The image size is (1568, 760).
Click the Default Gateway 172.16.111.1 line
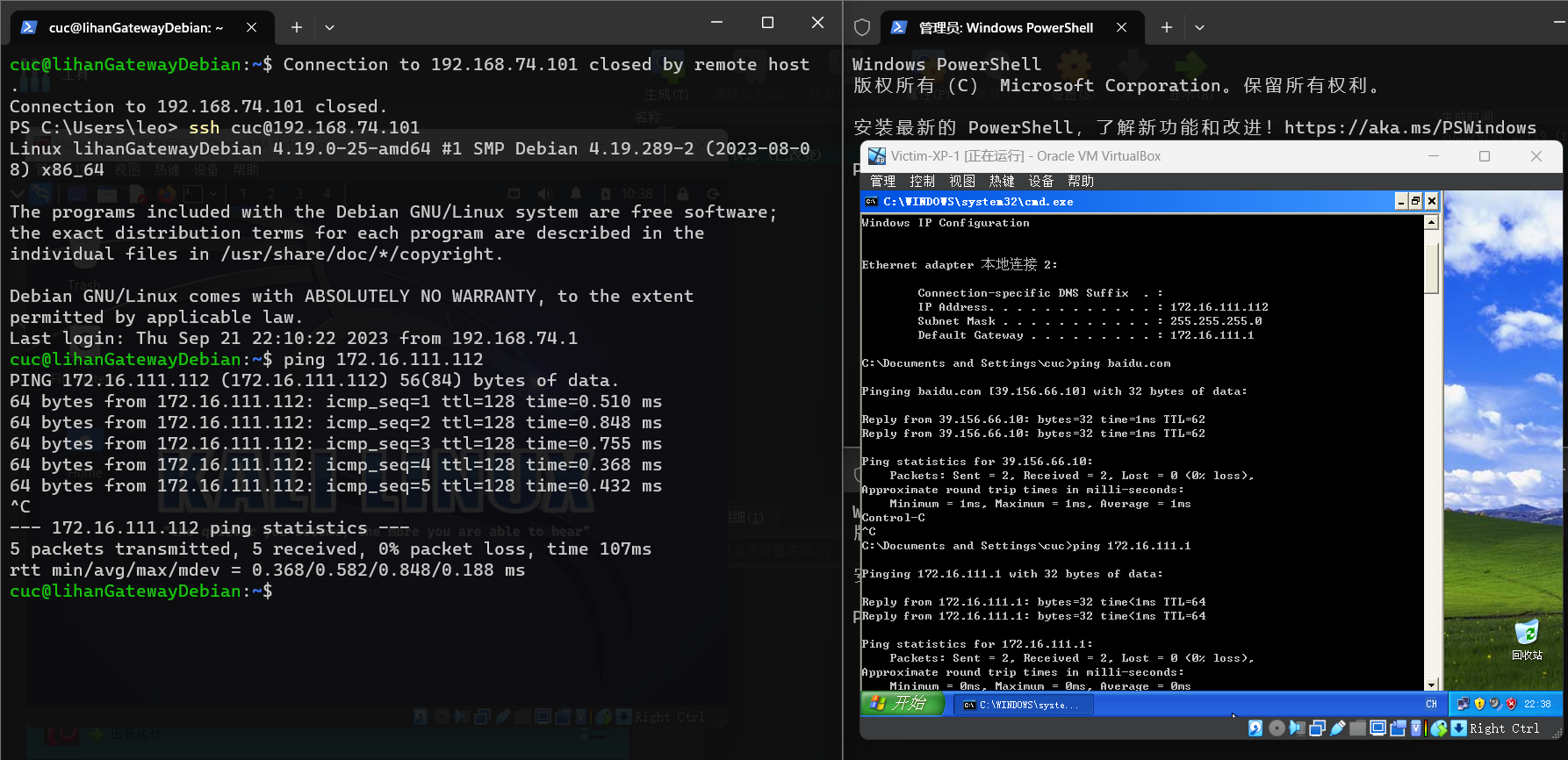1086,335
